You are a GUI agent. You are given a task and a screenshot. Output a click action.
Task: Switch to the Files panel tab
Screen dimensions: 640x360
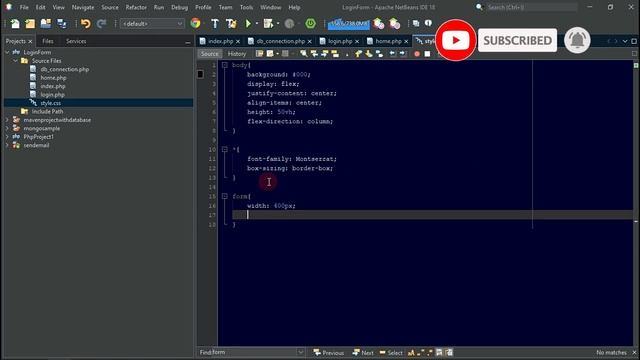point(48,41)
